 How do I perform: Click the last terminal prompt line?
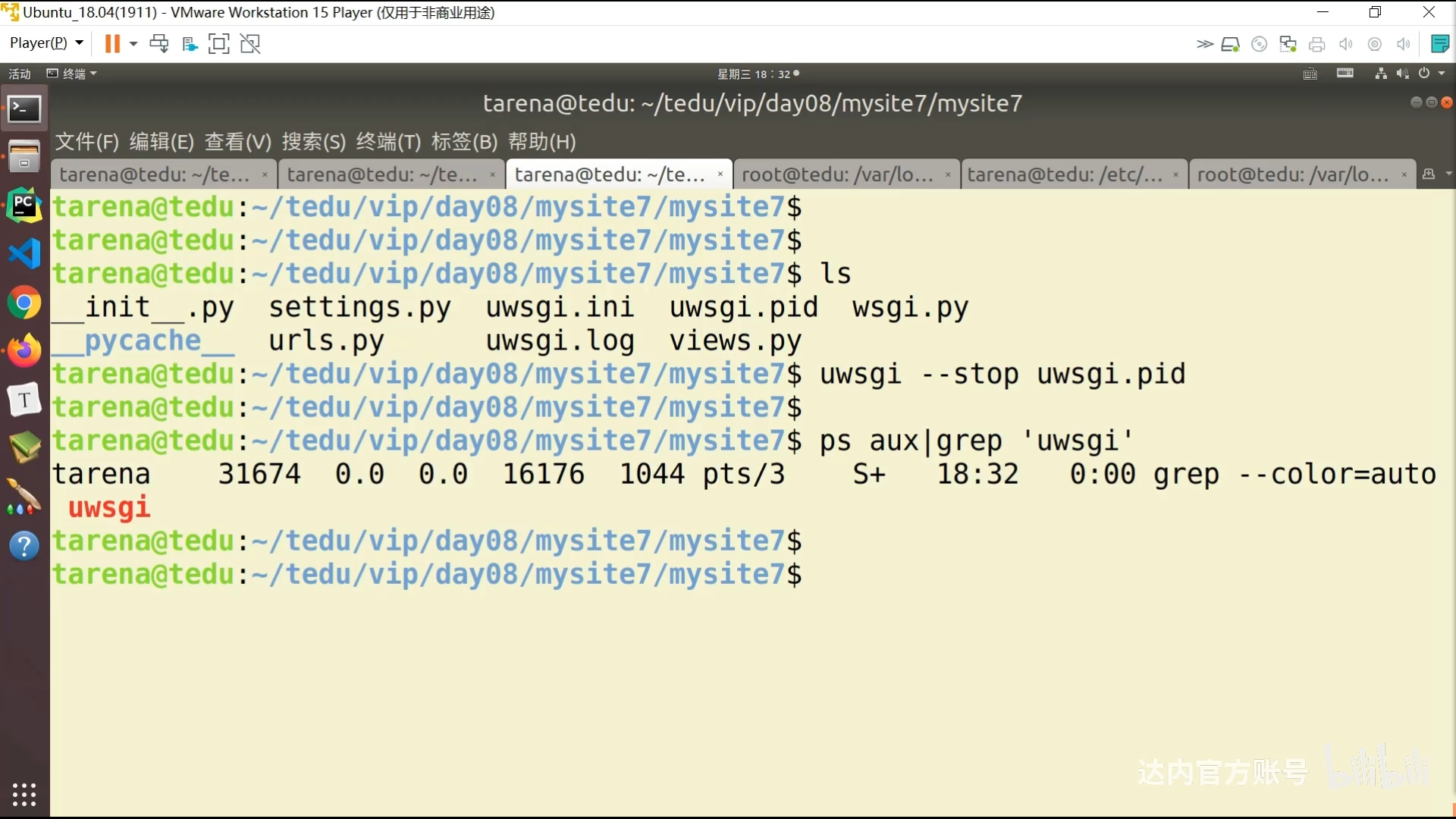(x=427, y=574)
